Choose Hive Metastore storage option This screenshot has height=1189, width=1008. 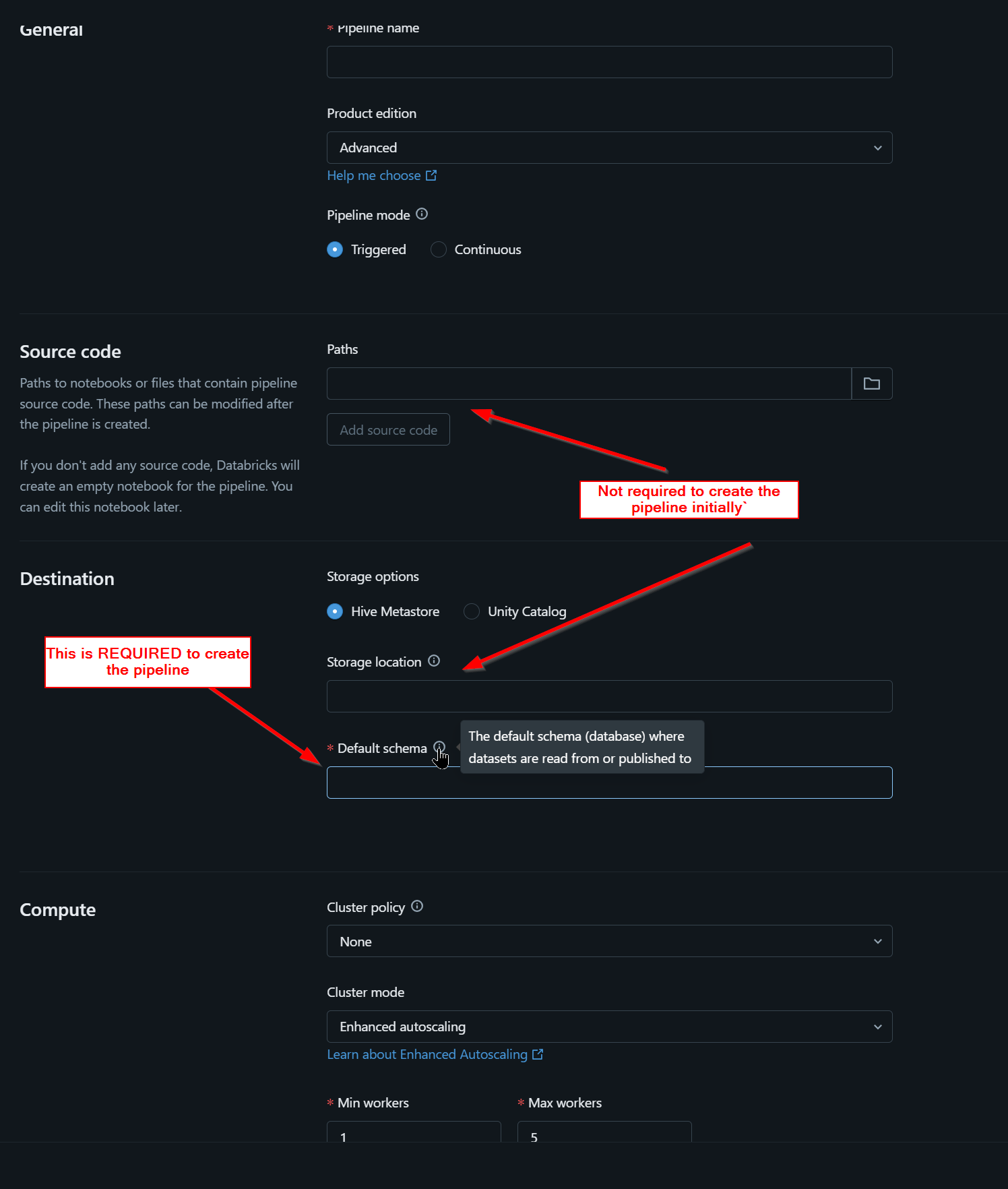pyautogui.click(x=335, y=611)
